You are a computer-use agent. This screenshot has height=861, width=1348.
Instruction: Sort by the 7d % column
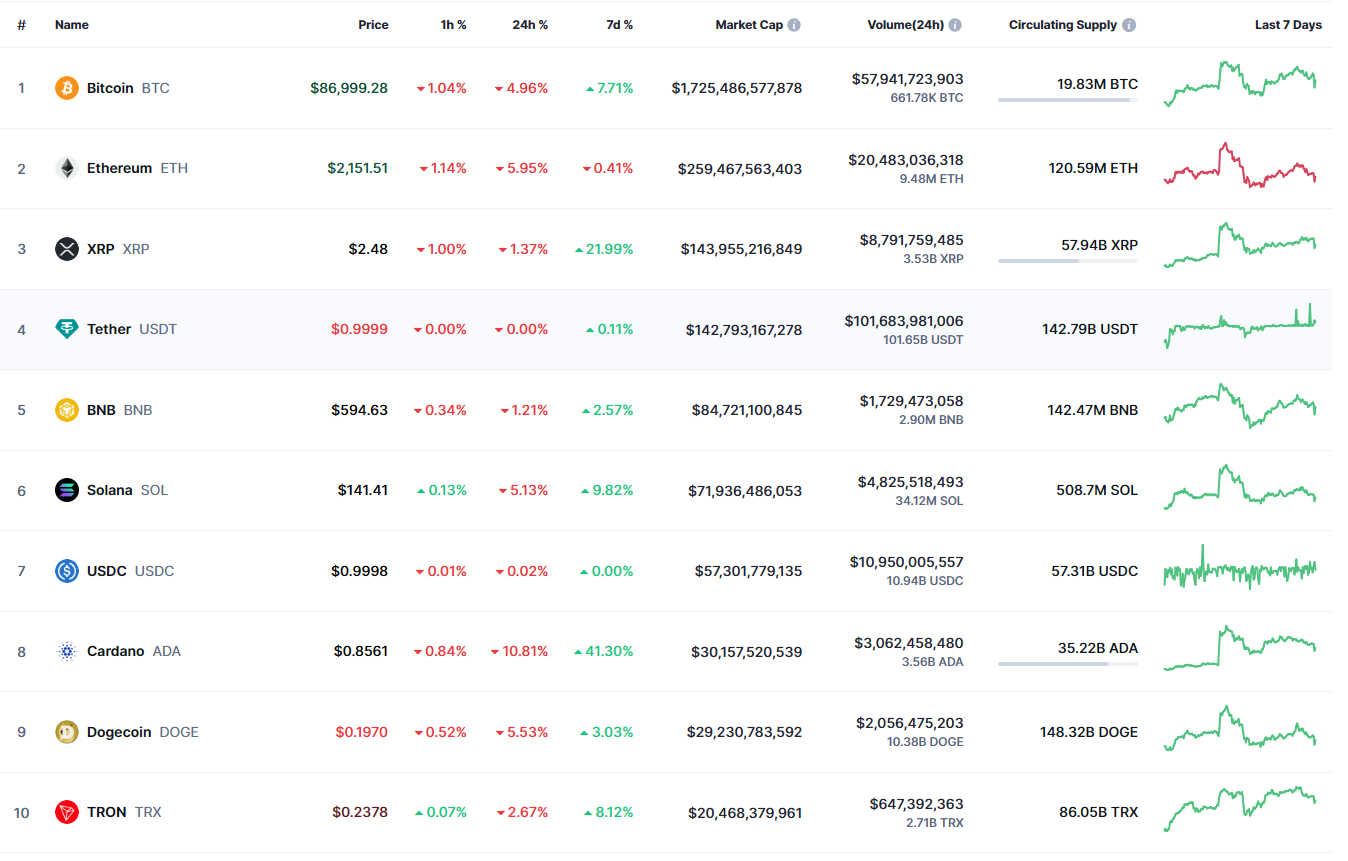point(620,25)
